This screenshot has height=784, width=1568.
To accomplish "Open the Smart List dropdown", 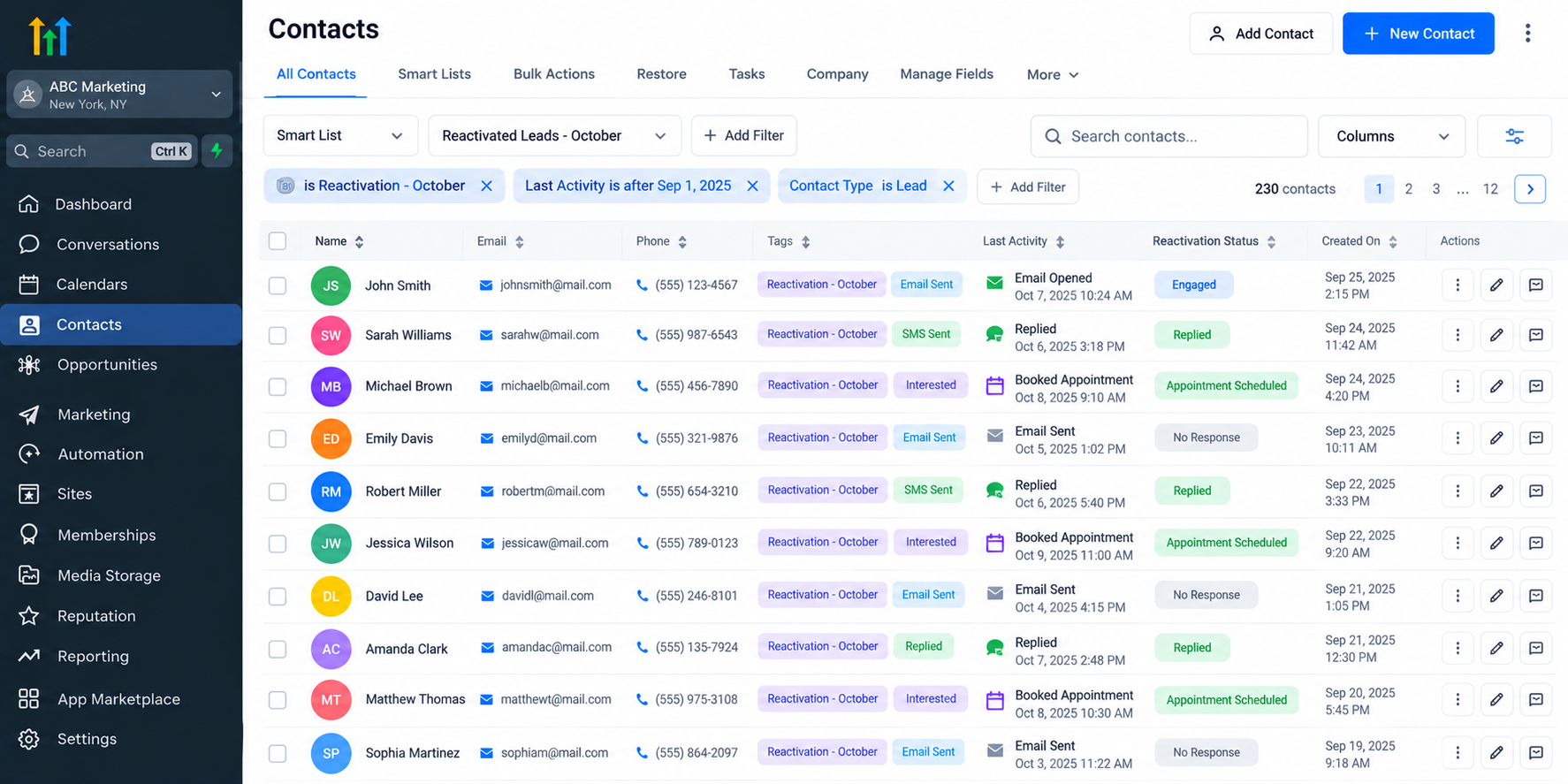I will tap(340, 135).
